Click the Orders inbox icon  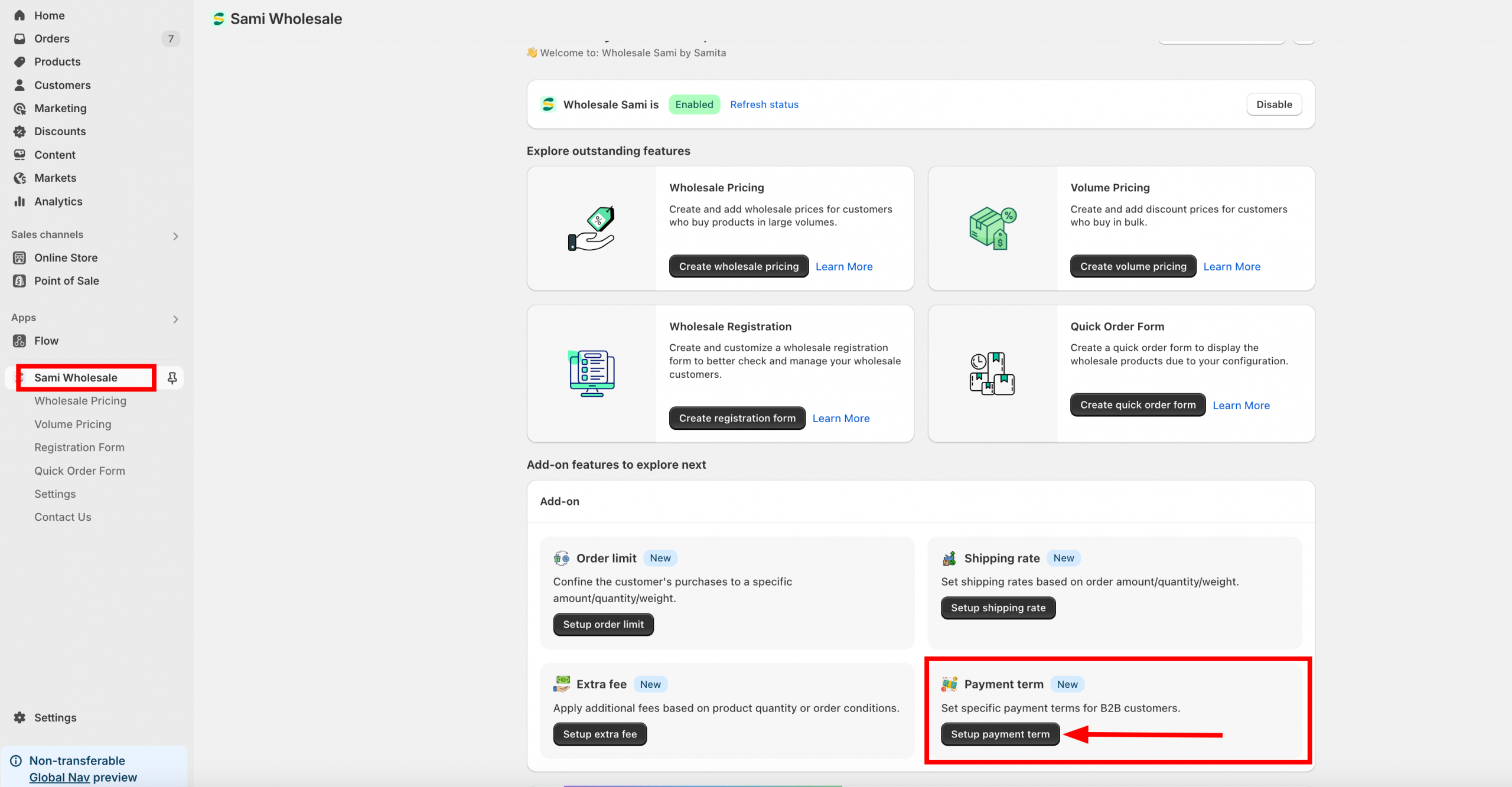[x=19, y=38]
